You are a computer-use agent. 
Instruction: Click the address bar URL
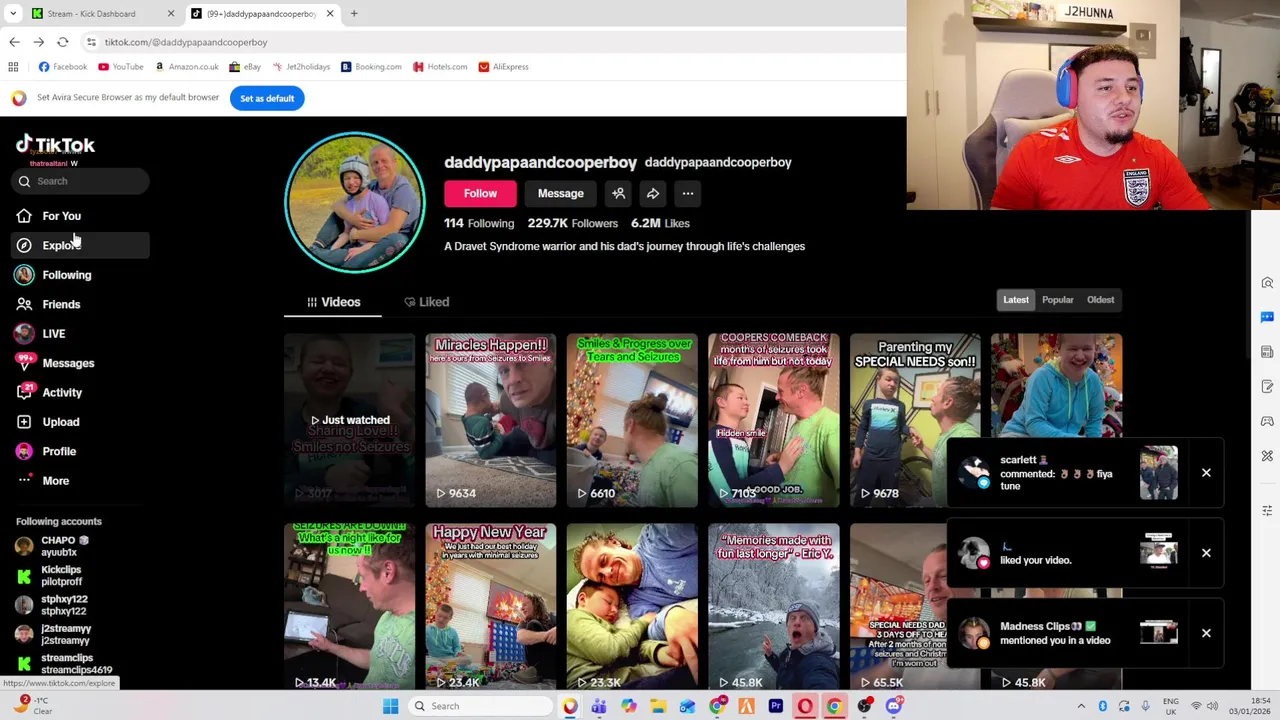(186, 42)
